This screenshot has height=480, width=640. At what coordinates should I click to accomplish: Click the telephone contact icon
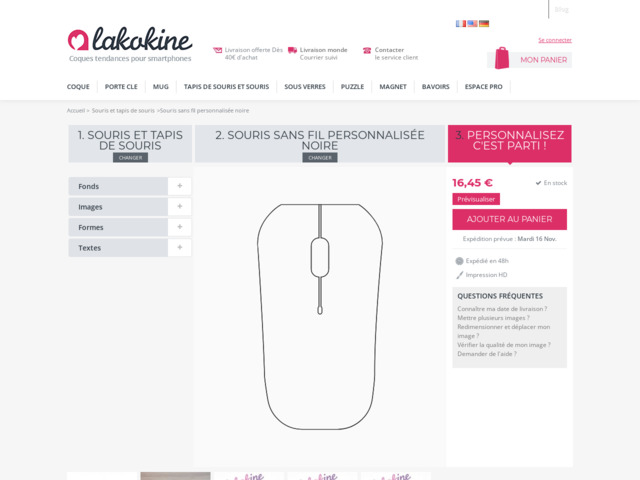(x=367, y=50)
